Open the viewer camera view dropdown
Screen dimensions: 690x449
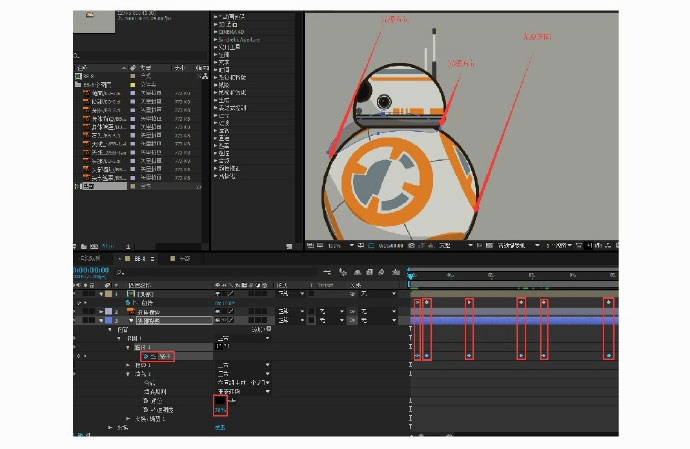519,245
